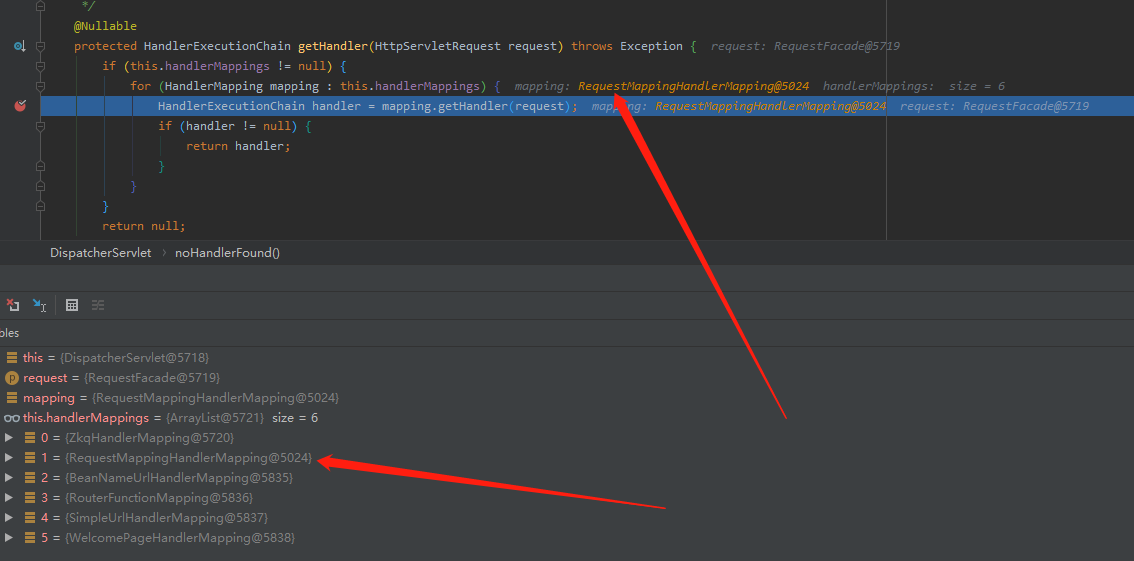
Task: Click the element icon of RequestMappingHandlerMapping@5024 list entry
Action: [x=30, y=458]
